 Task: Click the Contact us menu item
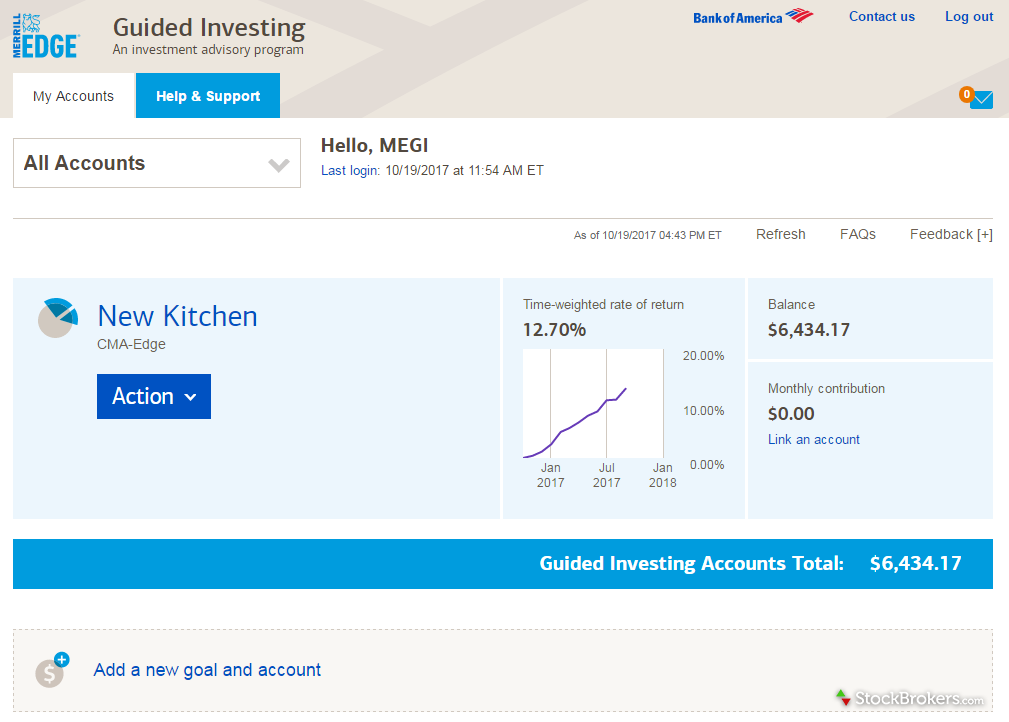(x=881, y=16)
